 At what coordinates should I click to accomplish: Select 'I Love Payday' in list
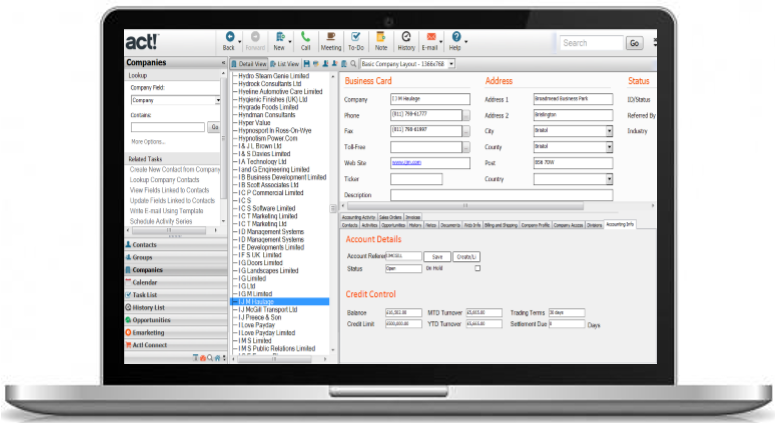256,325
